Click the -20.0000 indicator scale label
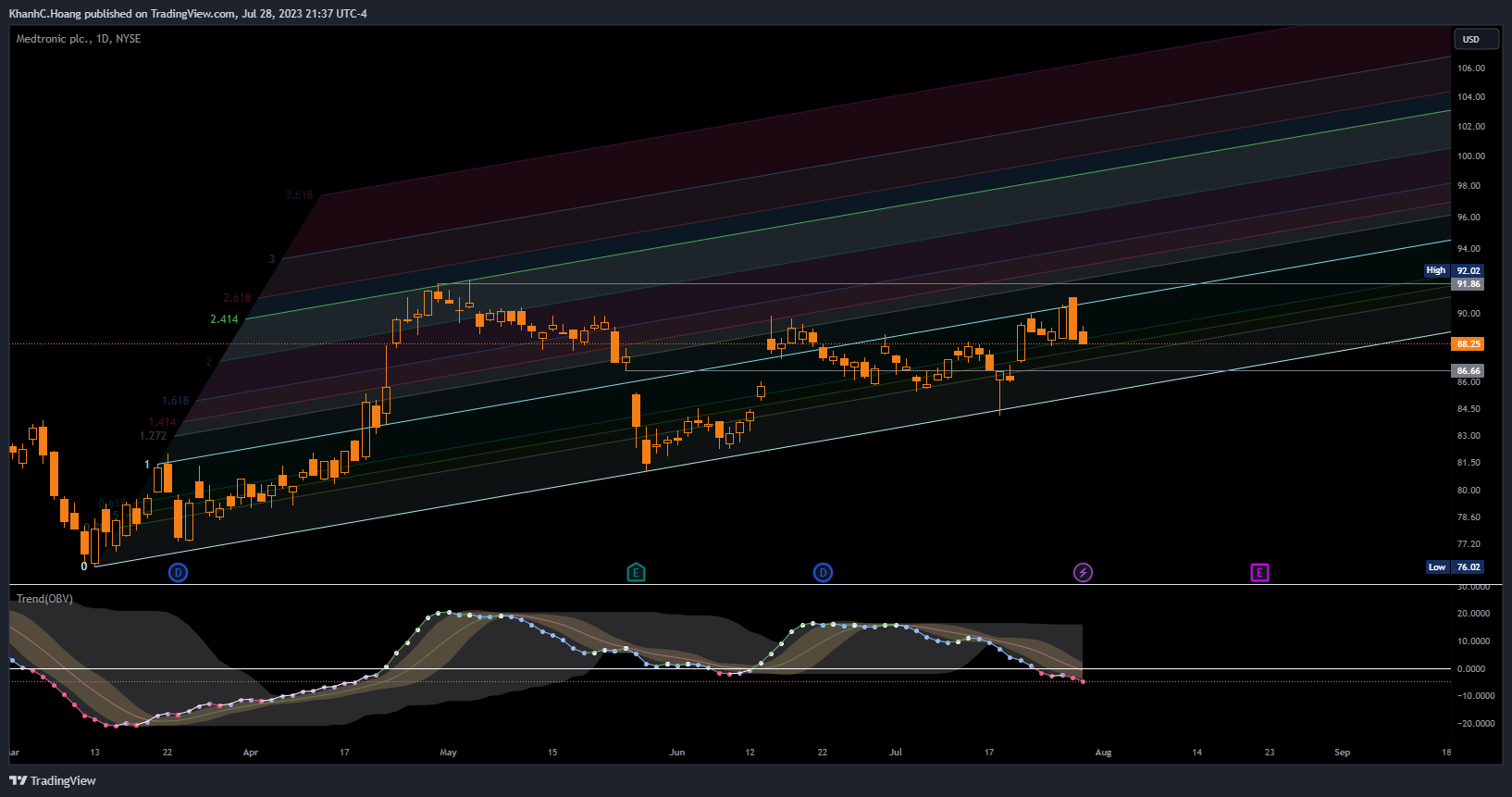 pos(1475,723)
